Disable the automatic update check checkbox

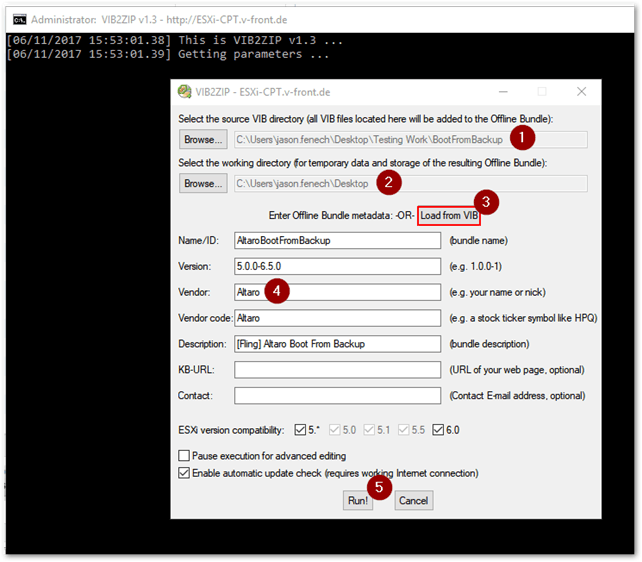[x=184, y=473]
